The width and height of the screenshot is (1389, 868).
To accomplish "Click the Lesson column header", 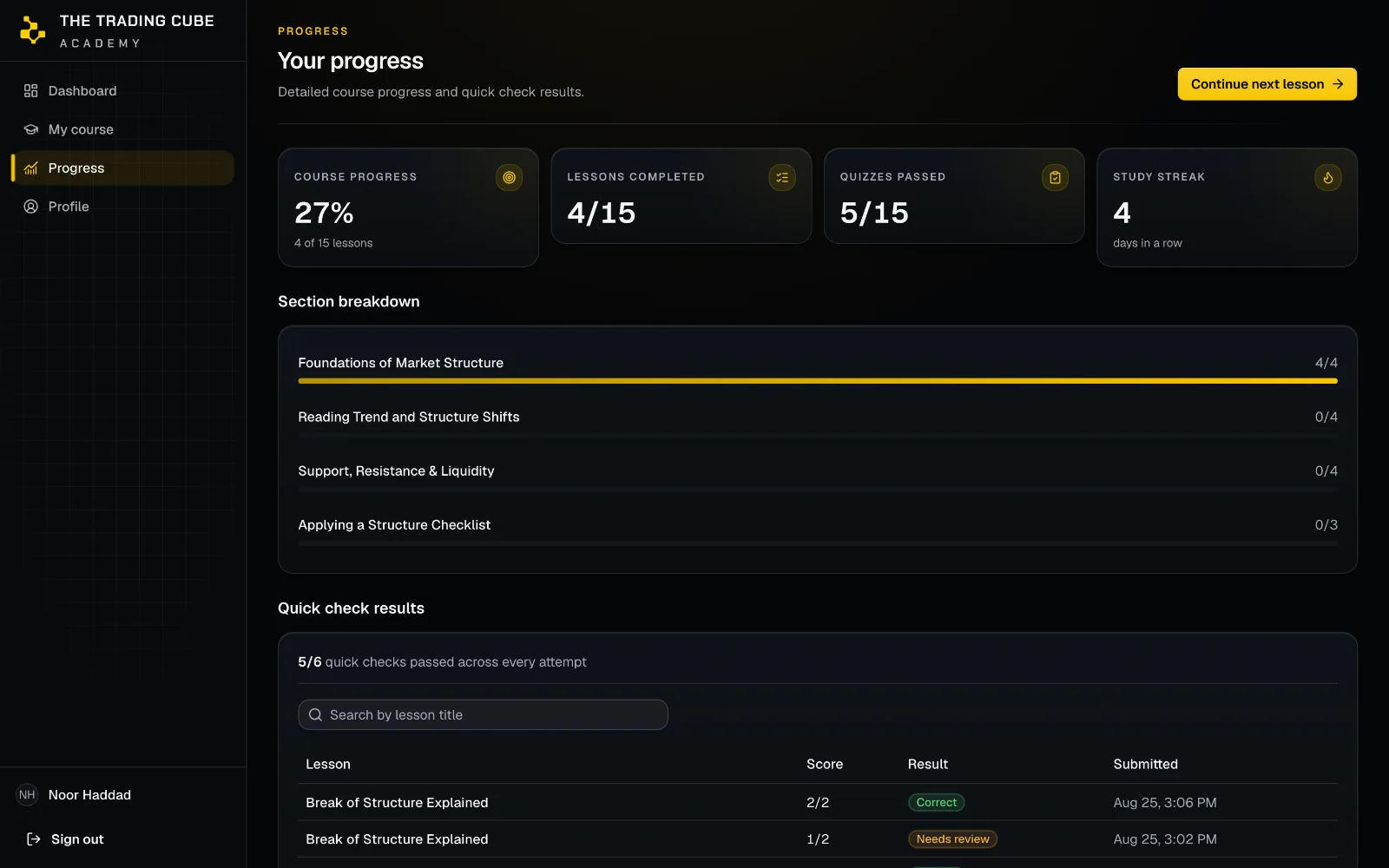I will click(328, 765).
